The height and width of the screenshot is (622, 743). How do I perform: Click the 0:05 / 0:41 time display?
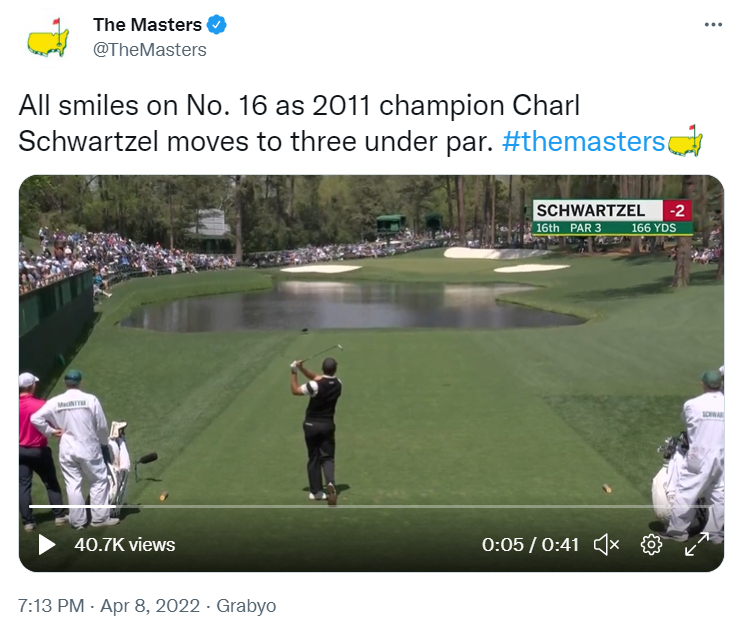(x=530, y=545)
